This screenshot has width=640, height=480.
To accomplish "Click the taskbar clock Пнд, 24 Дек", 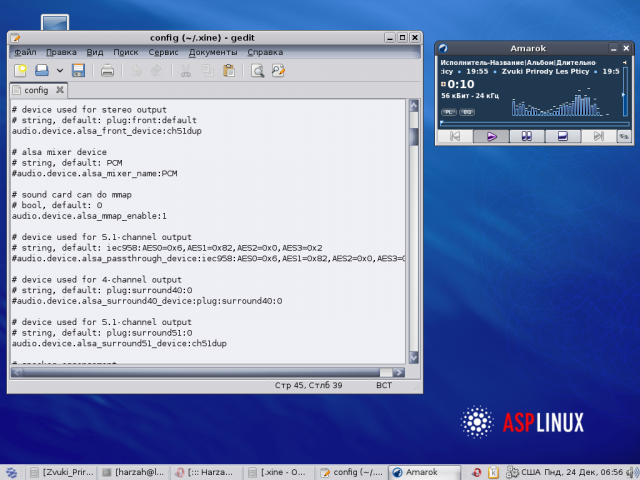I will [x=584, y=472].
